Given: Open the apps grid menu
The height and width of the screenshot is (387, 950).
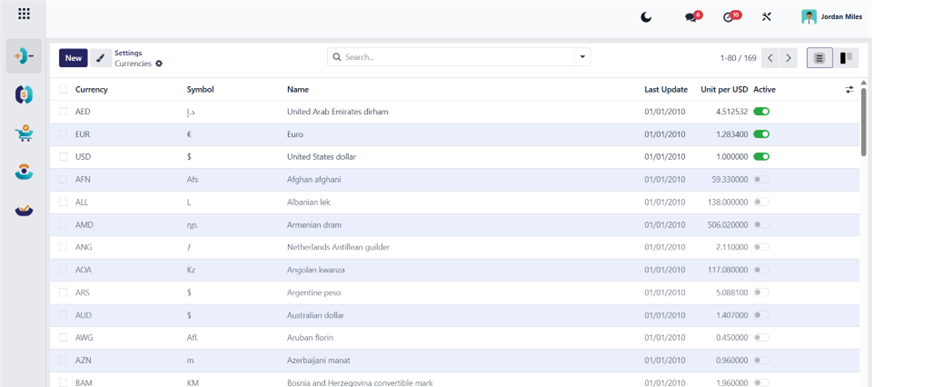Looking at the screenshot, I should pos(24,14).
